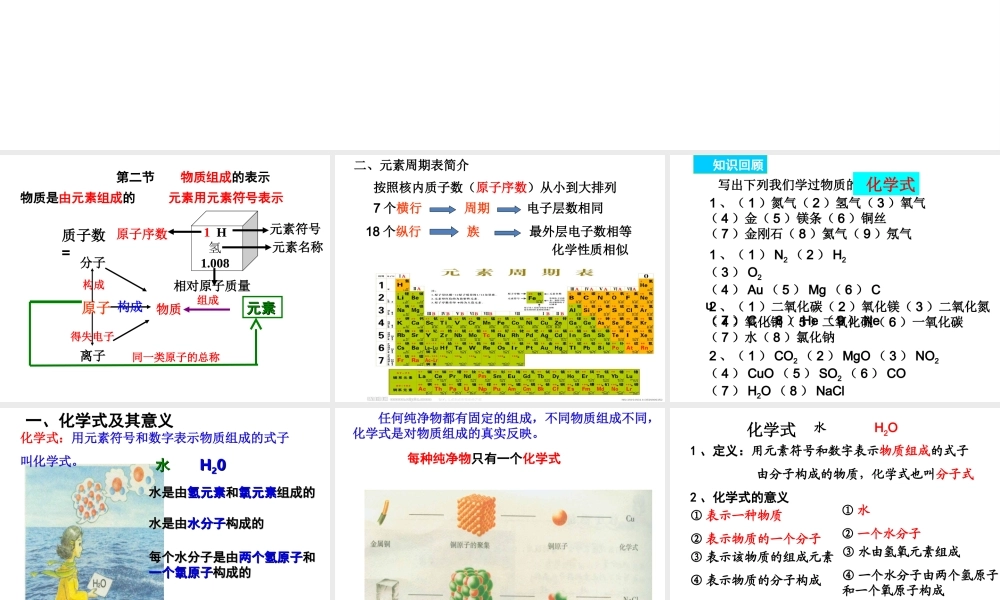Open the slide titled 二、元素周期表简介
The image size is (1000, 600).
(x=500, y=278)
